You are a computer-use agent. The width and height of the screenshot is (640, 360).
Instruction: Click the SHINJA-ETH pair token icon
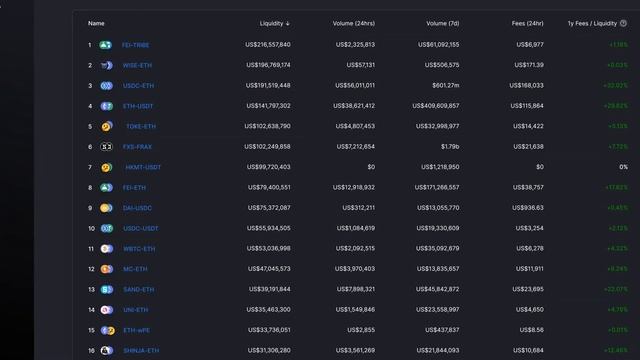[x=107, y=350]
